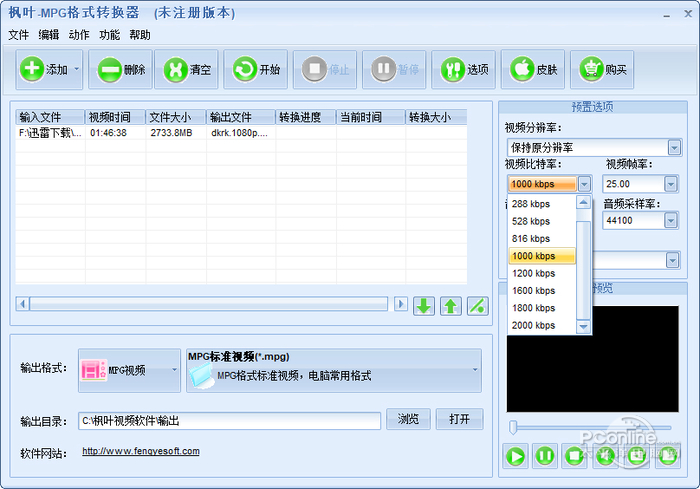Click the green edit/check icon beside arrows
The image size is (700, 489).
point(478,306)
